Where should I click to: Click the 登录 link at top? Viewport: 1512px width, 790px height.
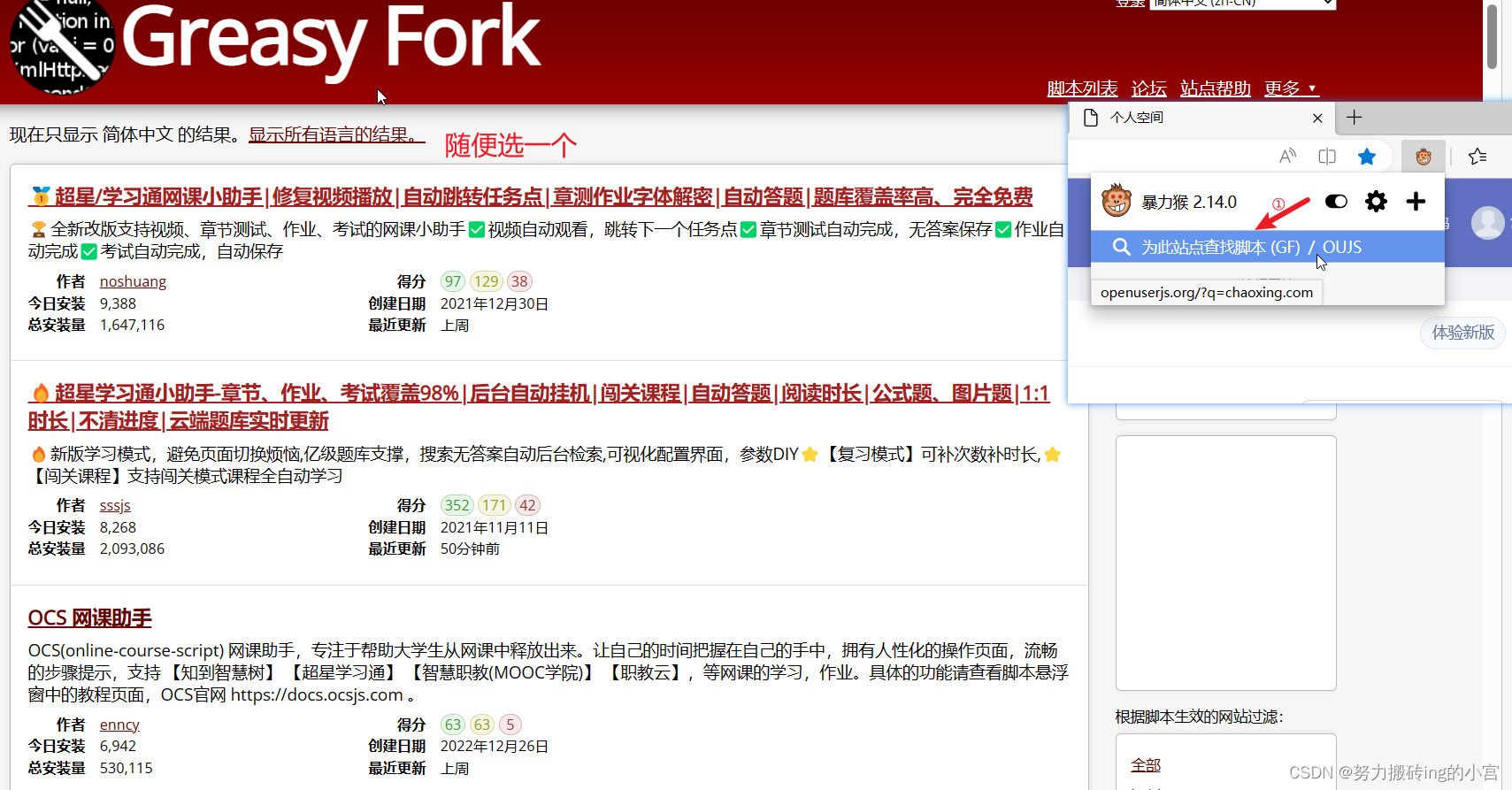[x=1130, y=4]
